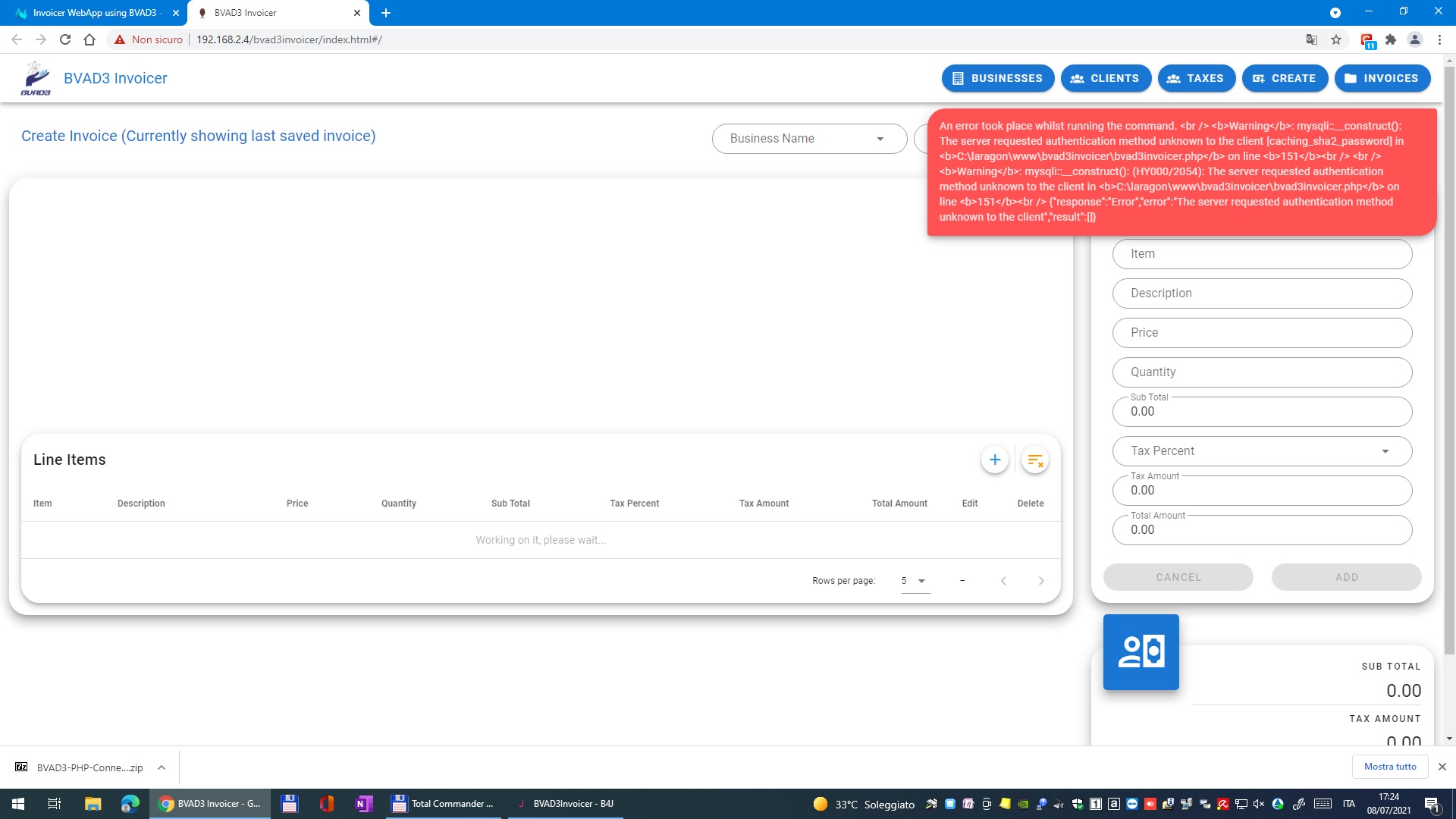Click the add line item plus icon

click(994, 460)
